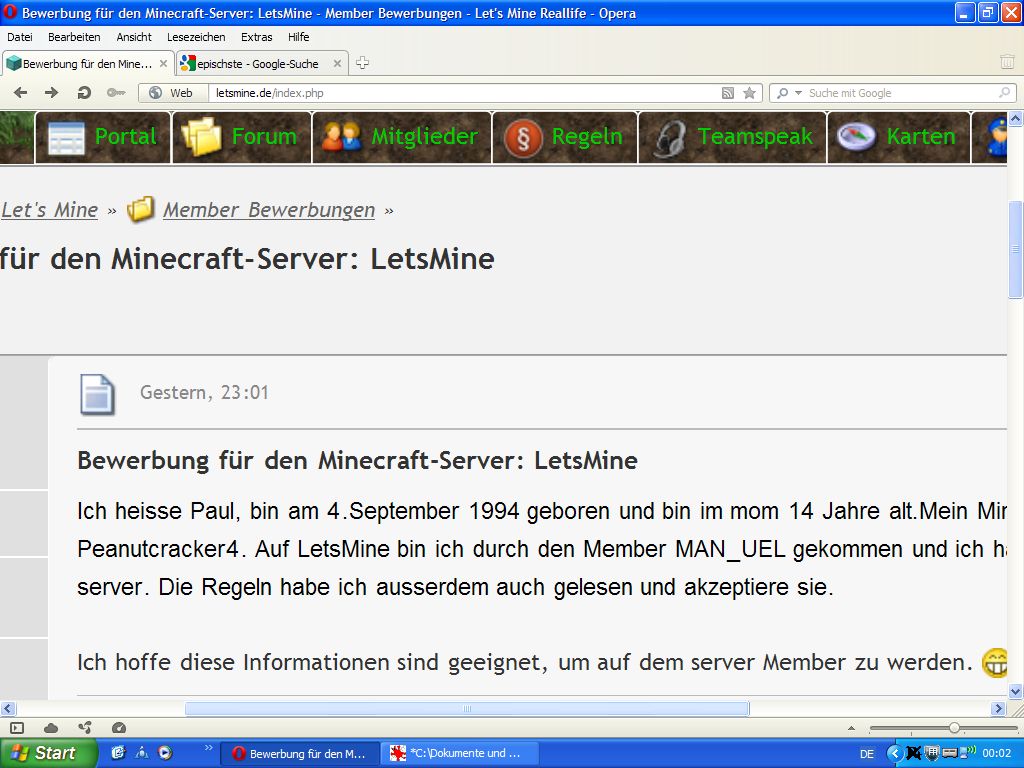The image size is (1024, 768).
Task: Click the Windows Start button
Action: click(x=46, y=753)
